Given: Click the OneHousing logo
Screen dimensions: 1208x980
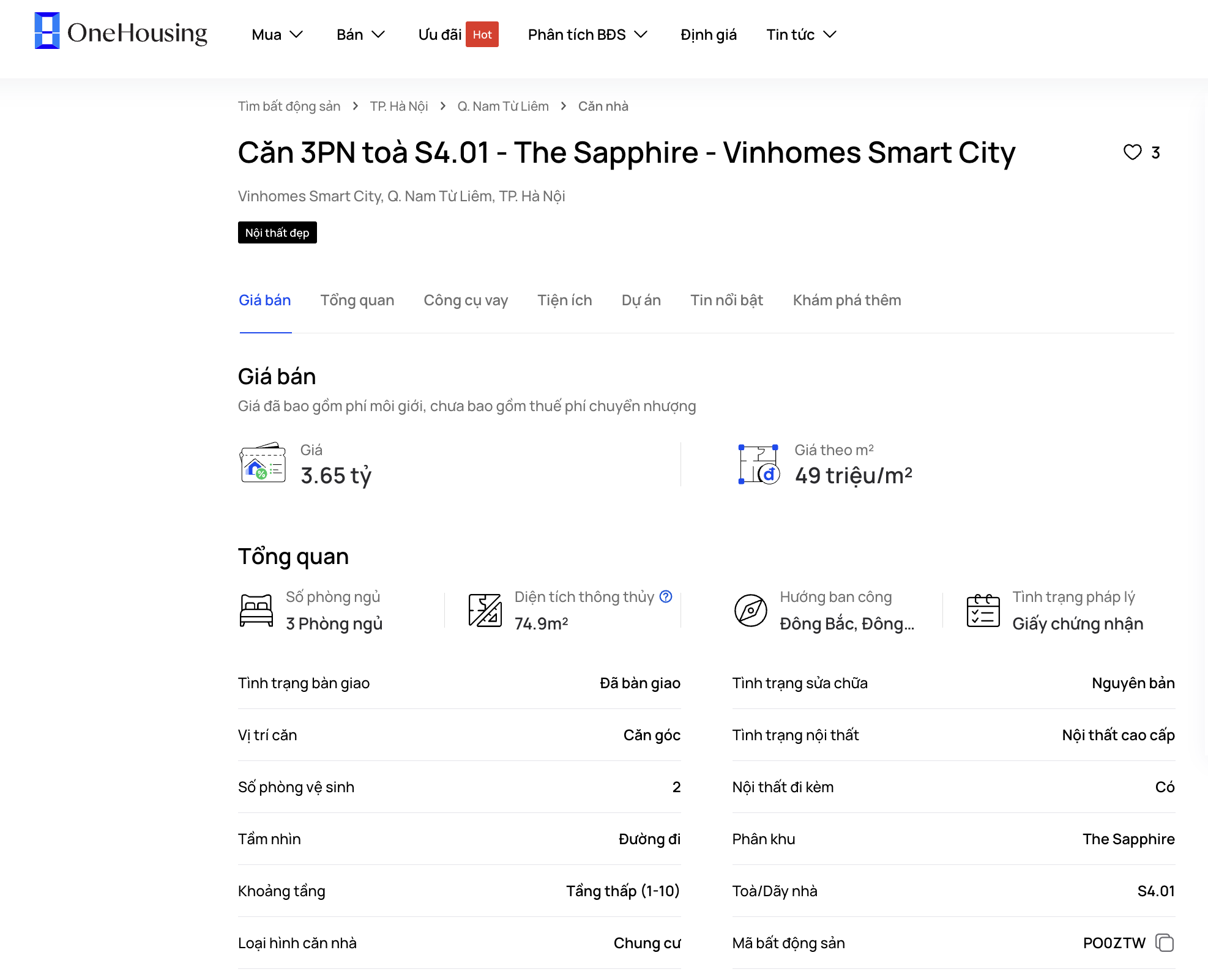Looking at the screenshot, I should pyautogui.click(x=121, y=31).
